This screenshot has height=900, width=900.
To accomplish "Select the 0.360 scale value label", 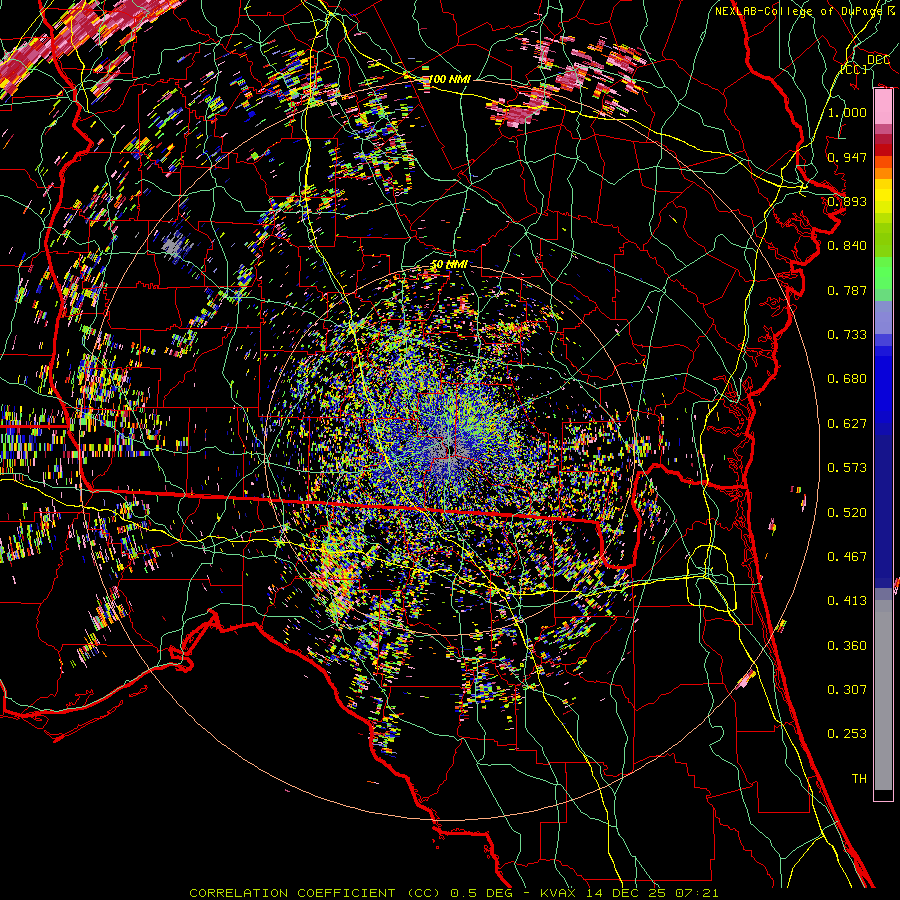I will [847, 646].
